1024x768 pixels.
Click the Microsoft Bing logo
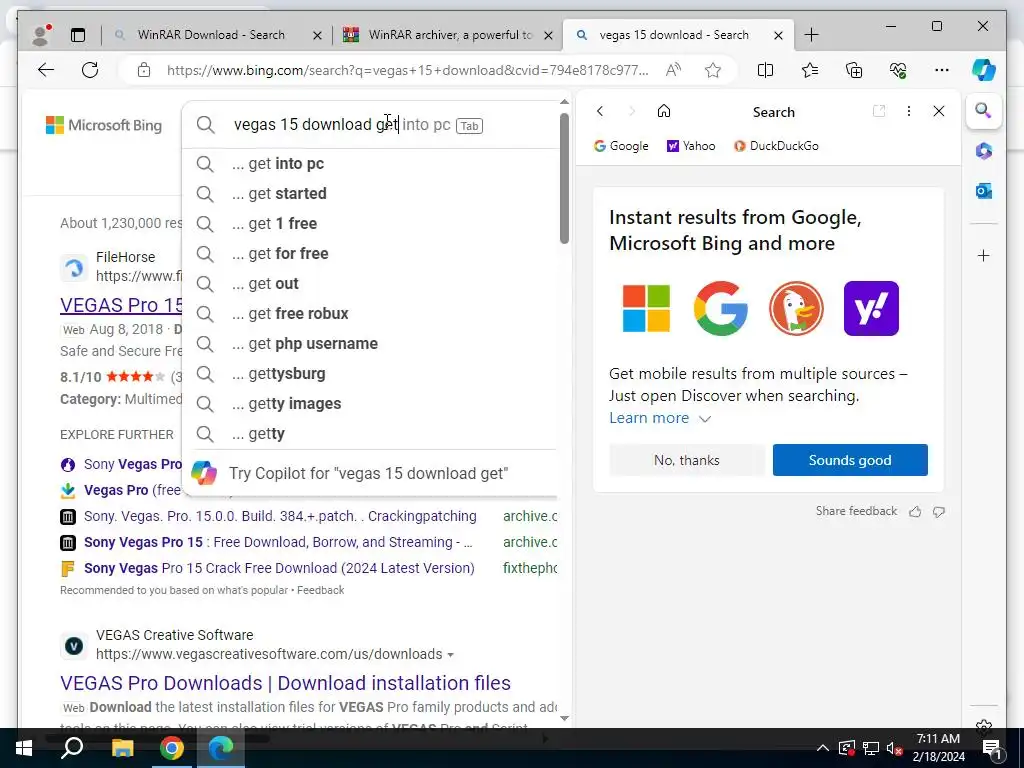tap(104, 125)
